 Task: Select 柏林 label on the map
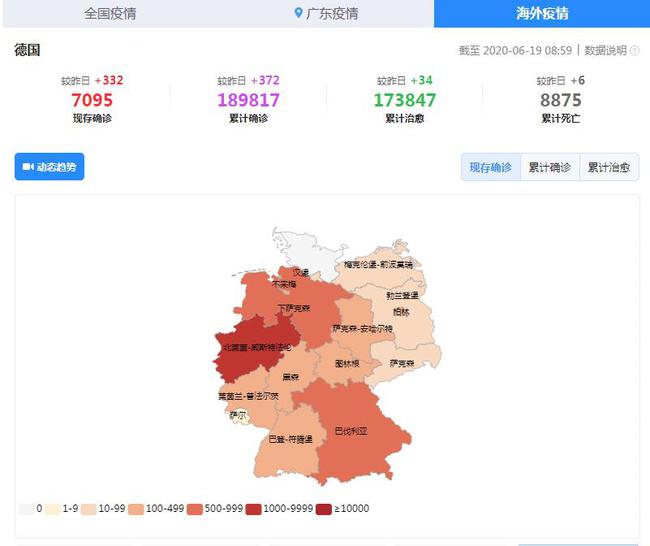[x=401, y=312]
